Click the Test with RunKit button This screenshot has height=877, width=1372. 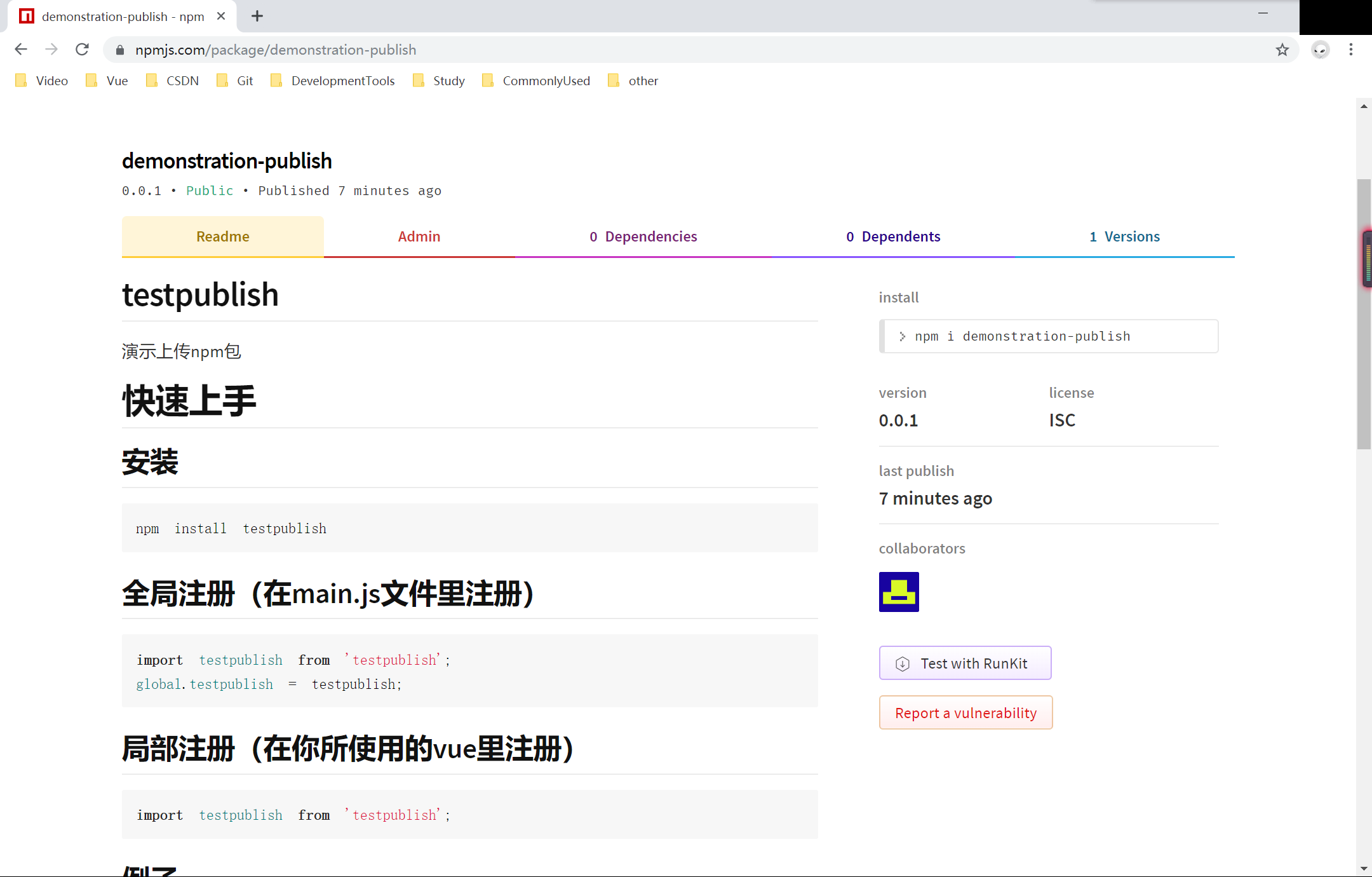965,663
